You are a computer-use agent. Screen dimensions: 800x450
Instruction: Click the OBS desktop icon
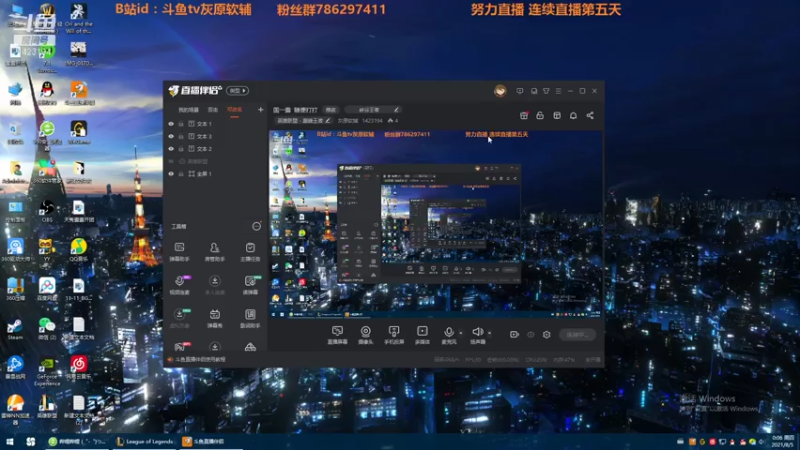(x=47, y=210)
